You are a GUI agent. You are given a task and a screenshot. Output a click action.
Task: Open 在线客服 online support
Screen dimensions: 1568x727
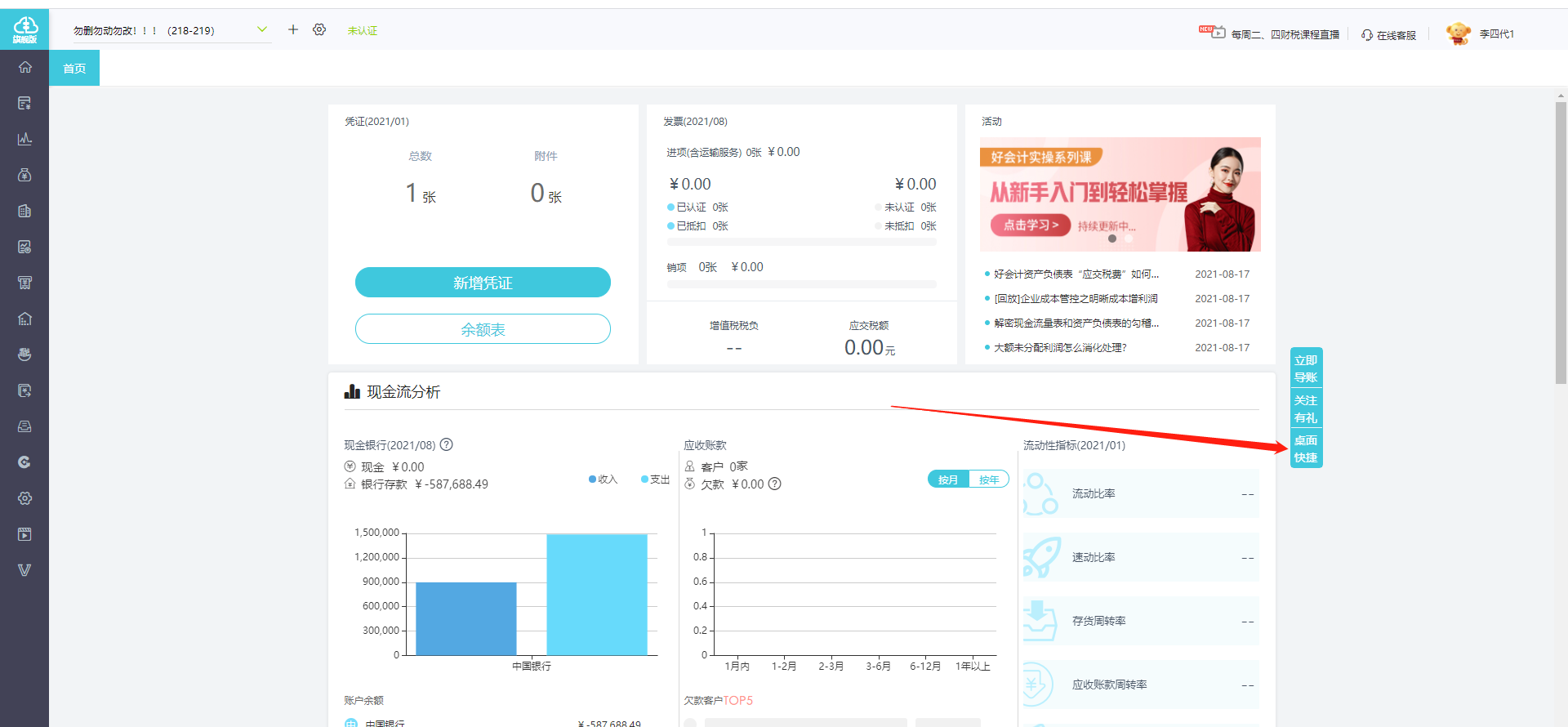pos(1388,34)
